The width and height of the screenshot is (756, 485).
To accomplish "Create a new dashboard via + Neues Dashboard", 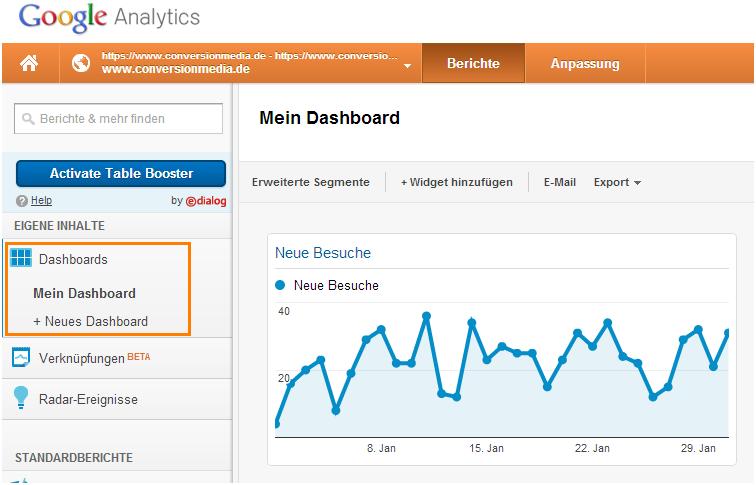I will (91, 321).
